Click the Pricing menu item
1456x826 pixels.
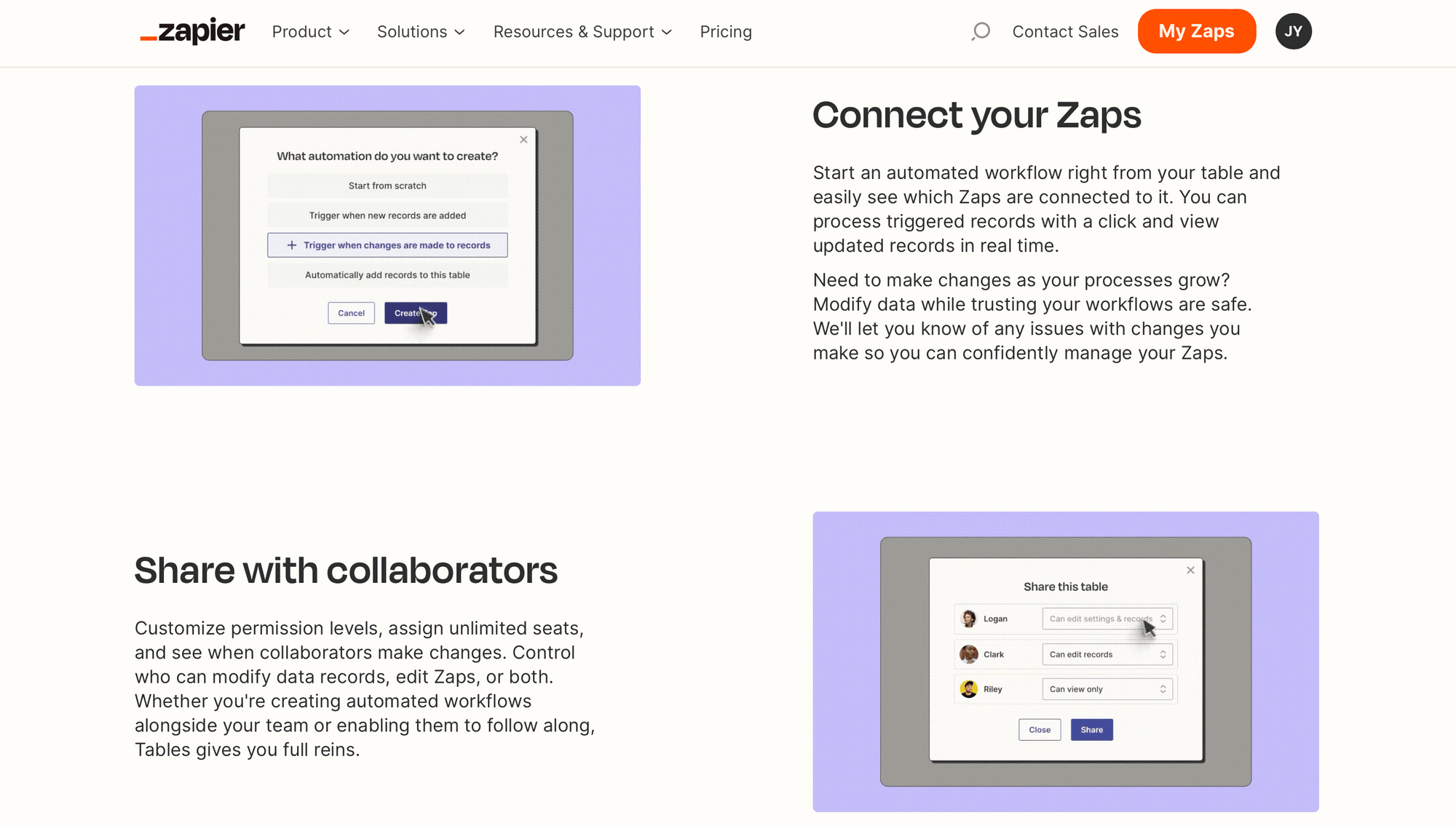[x=726, y=32]
